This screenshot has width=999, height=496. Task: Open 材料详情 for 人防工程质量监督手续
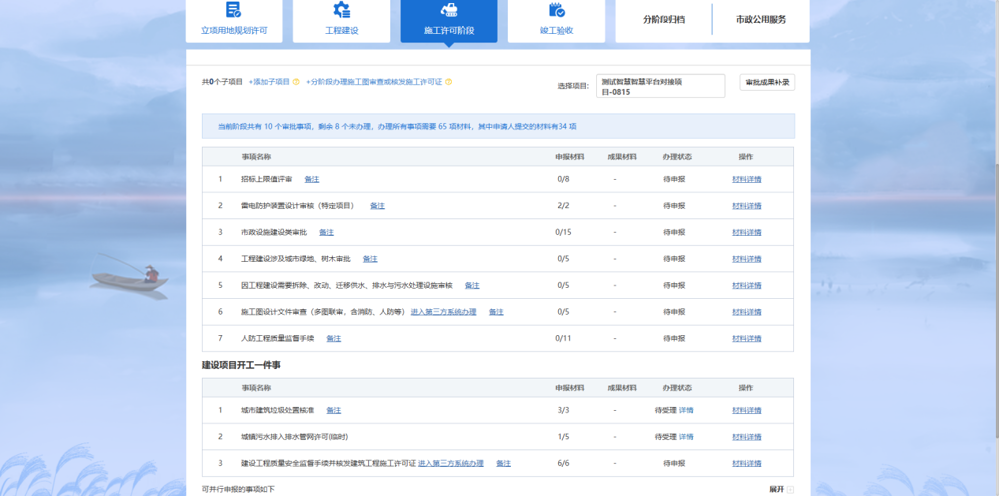(746, 339)
